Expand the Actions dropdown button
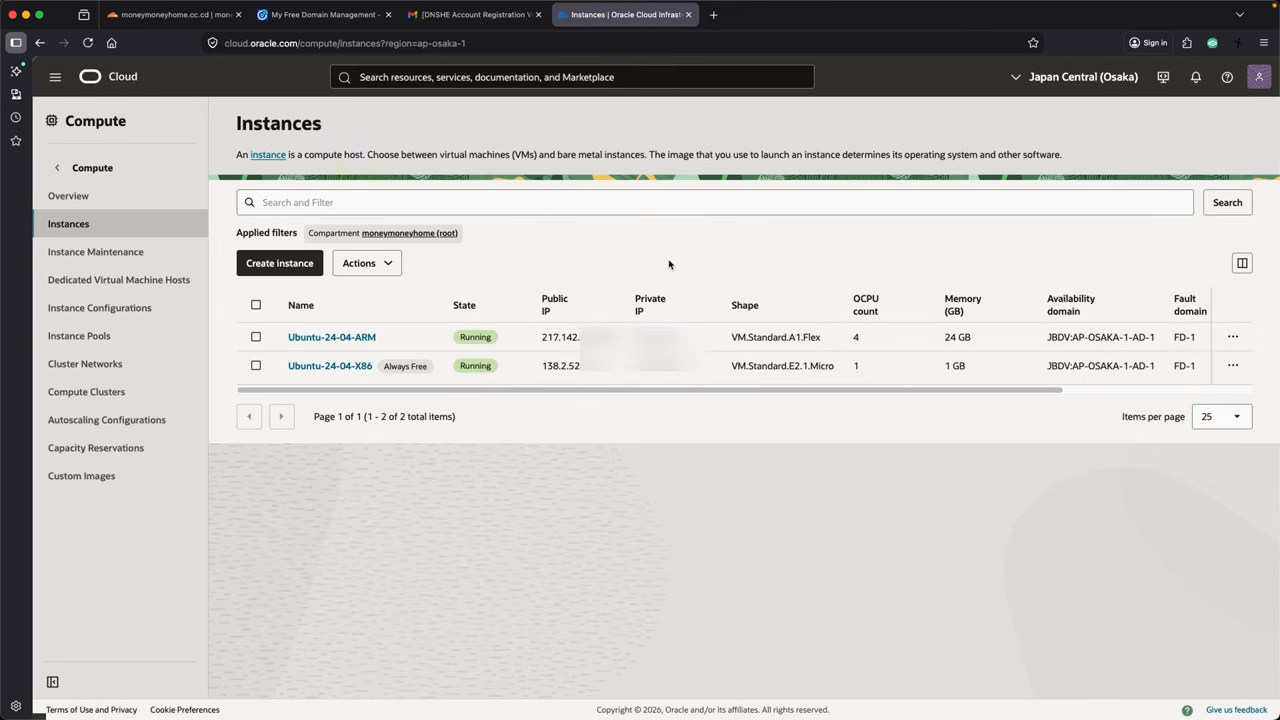Screen dimensions: 1280x720 [x=367, y=263]
